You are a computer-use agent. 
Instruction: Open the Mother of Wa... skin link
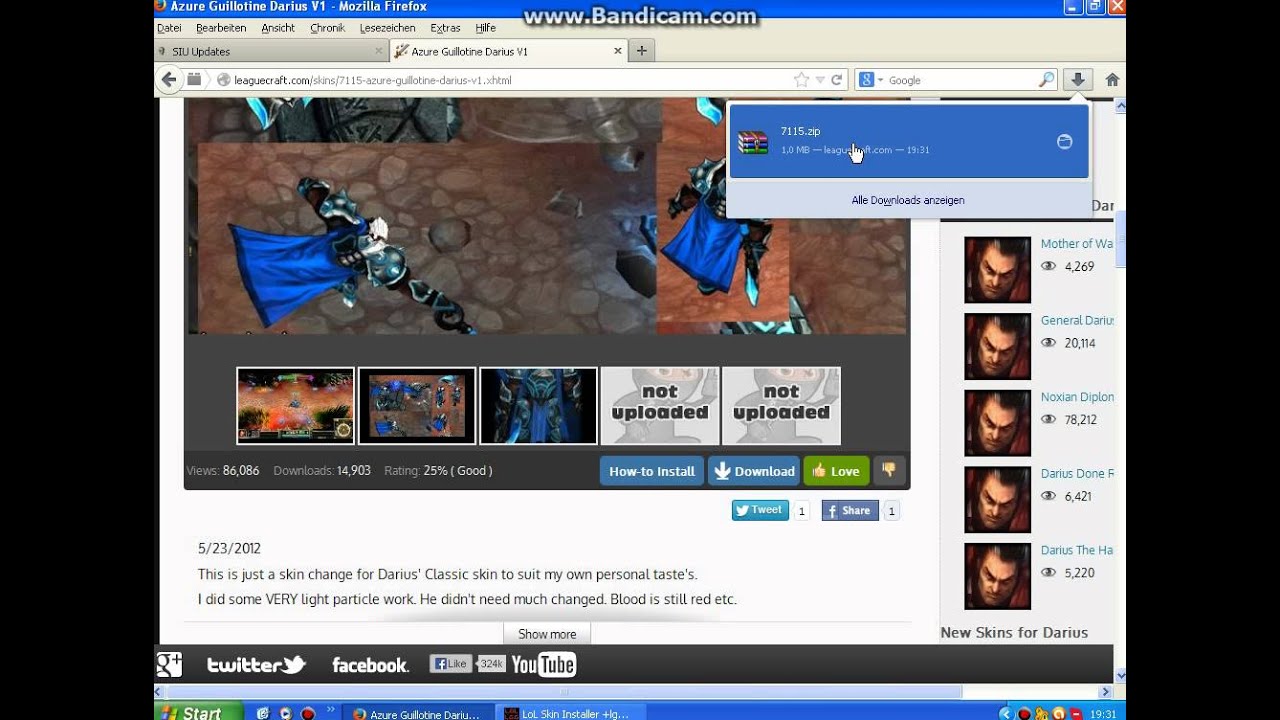tap(1077, 244)
